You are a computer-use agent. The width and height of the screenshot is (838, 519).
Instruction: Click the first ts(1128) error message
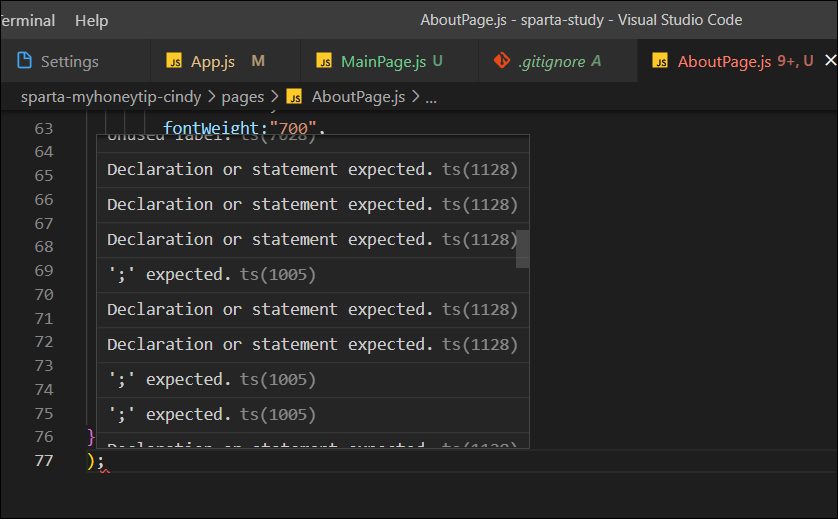[x=312, y=170]
